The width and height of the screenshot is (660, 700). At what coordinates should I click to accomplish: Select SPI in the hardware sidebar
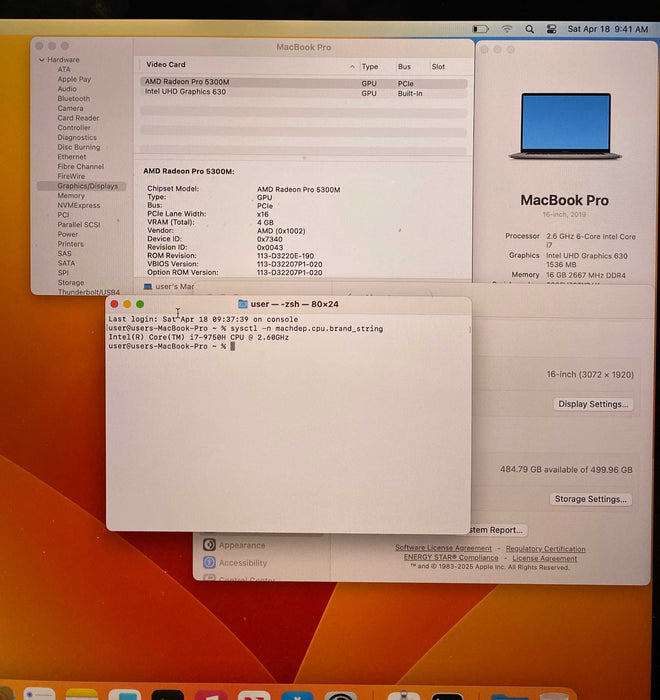pyautogui.click(x=63, y=273)
